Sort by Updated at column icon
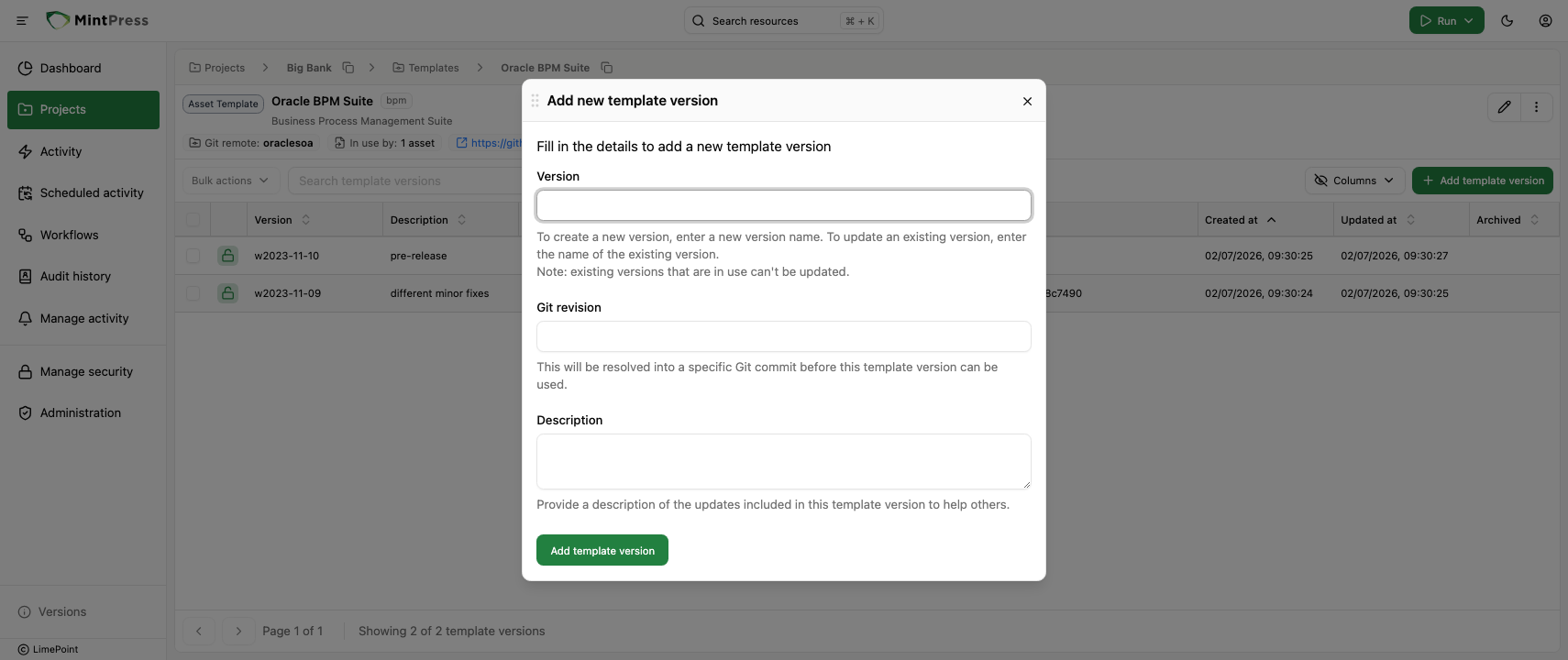The height and width of the screenshot is (660, 1568). pyautogui.click(x=1410, y=220)
